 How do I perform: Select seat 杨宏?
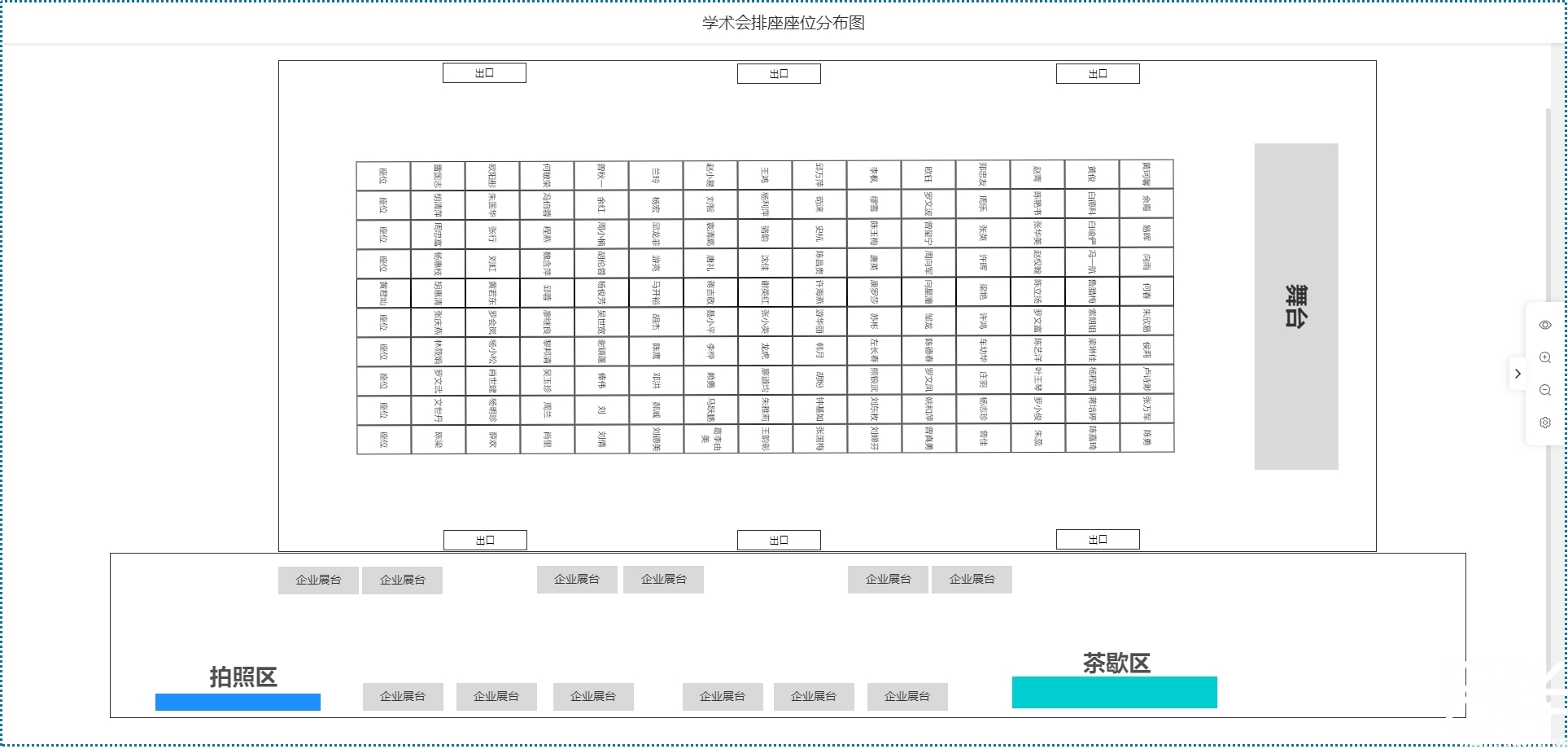[656, 204]
